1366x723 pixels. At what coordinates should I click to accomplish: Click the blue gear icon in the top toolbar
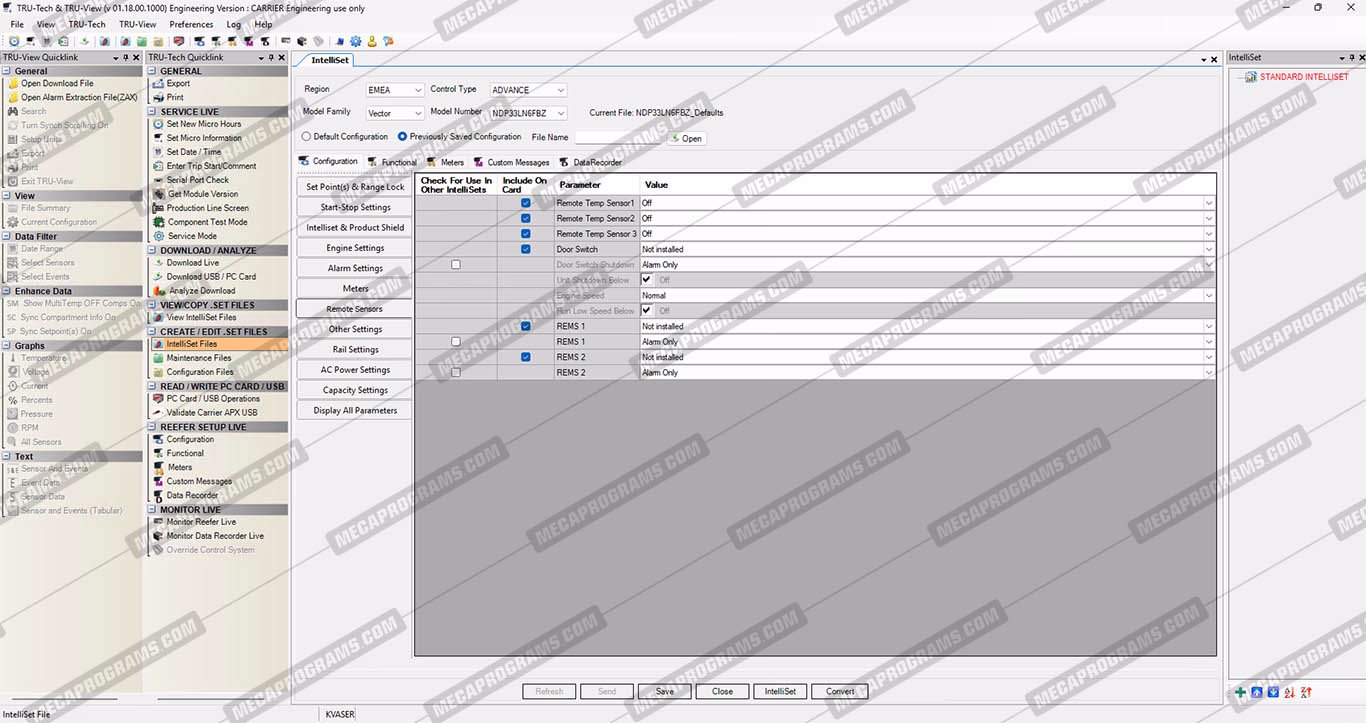tap(356, 41)
